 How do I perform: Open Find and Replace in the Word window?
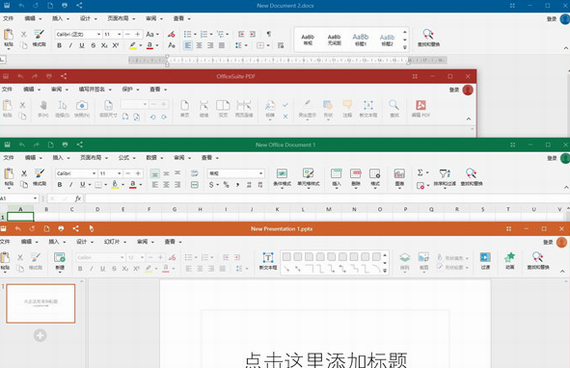(428, 38)
